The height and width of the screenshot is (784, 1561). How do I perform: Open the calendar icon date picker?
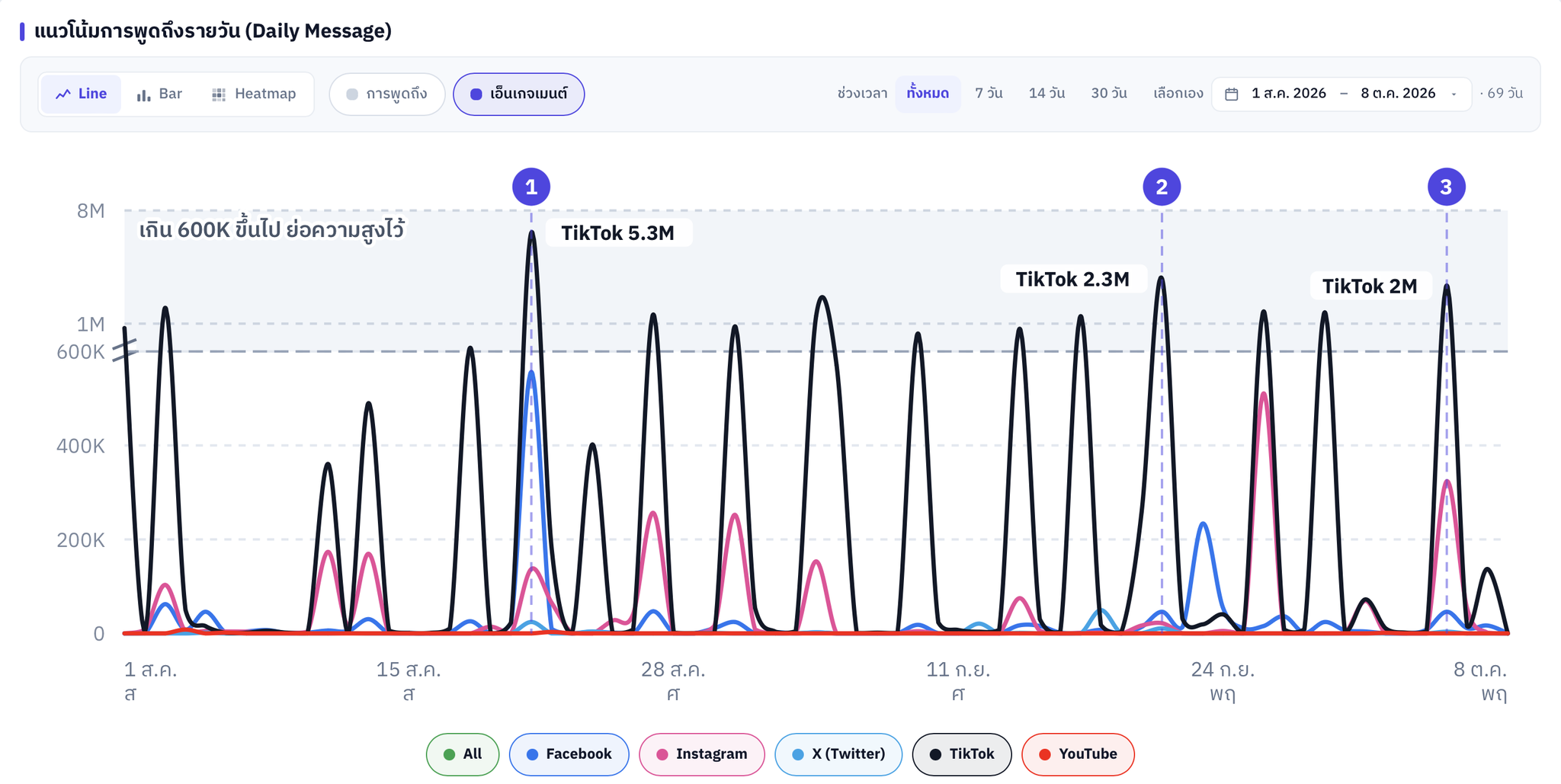(1232, 94)
